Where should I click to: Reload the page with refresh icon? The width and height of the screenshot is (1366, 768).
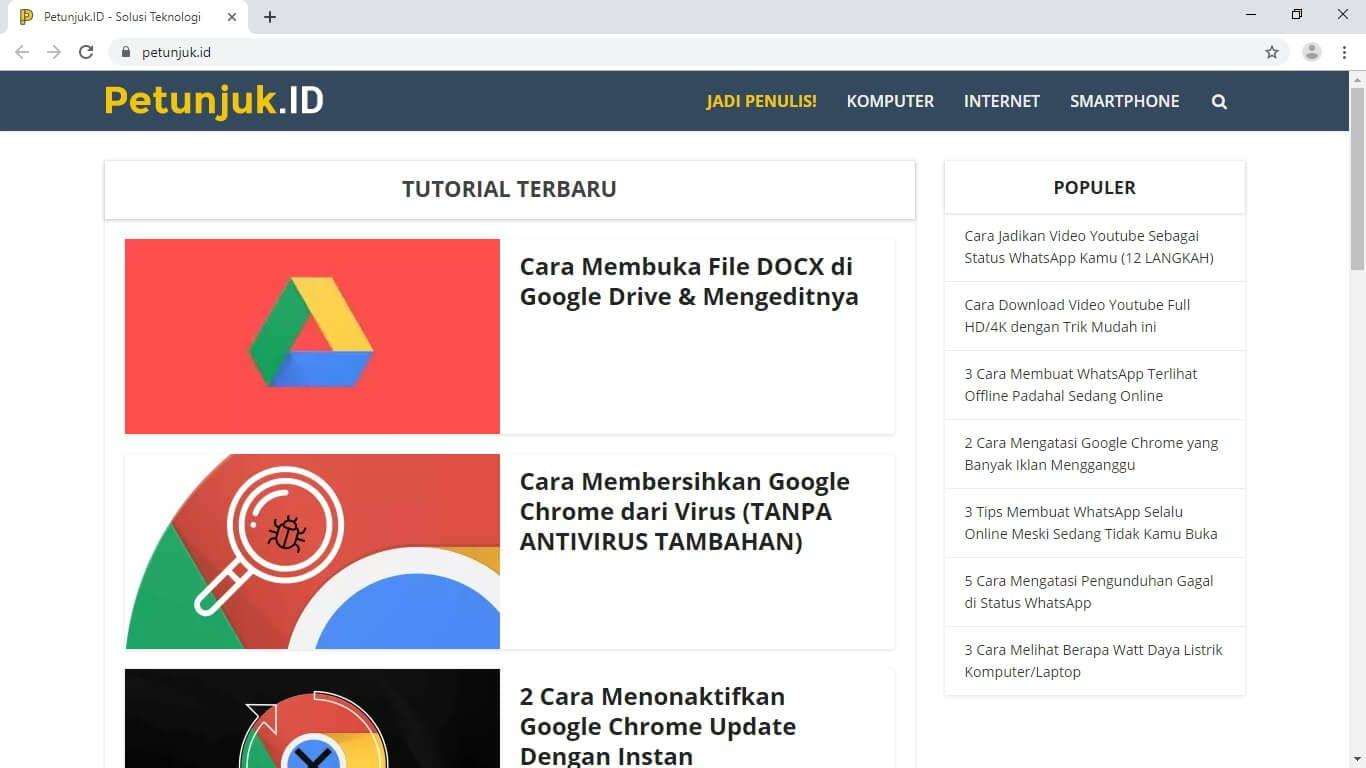click(x=86, y=52)
